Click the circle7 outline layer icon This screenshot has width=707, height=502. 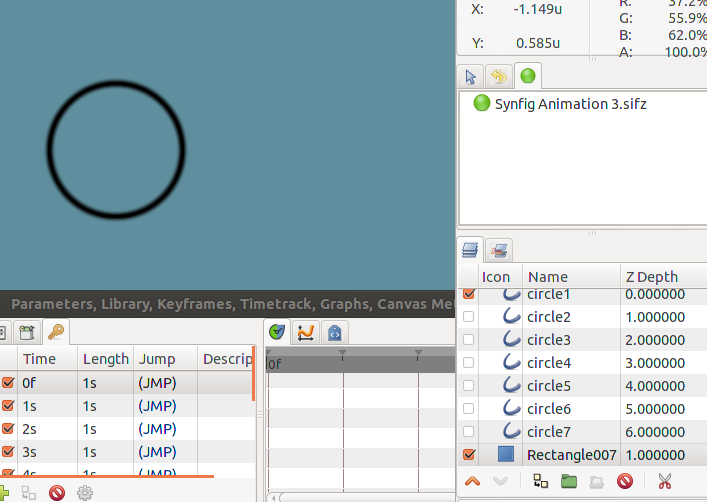point(511,431)
